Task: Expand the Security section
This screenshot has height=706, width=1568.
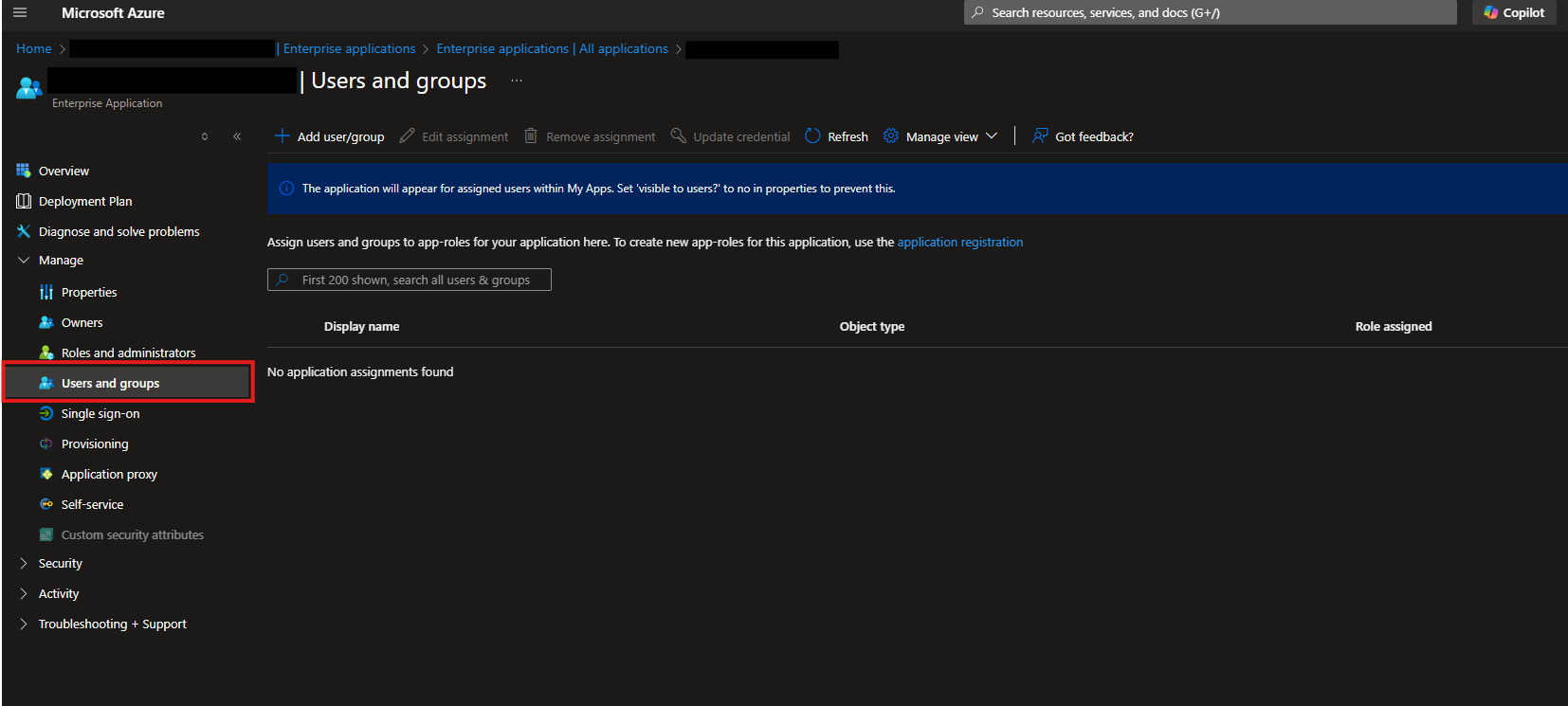Action: [24, 563]
